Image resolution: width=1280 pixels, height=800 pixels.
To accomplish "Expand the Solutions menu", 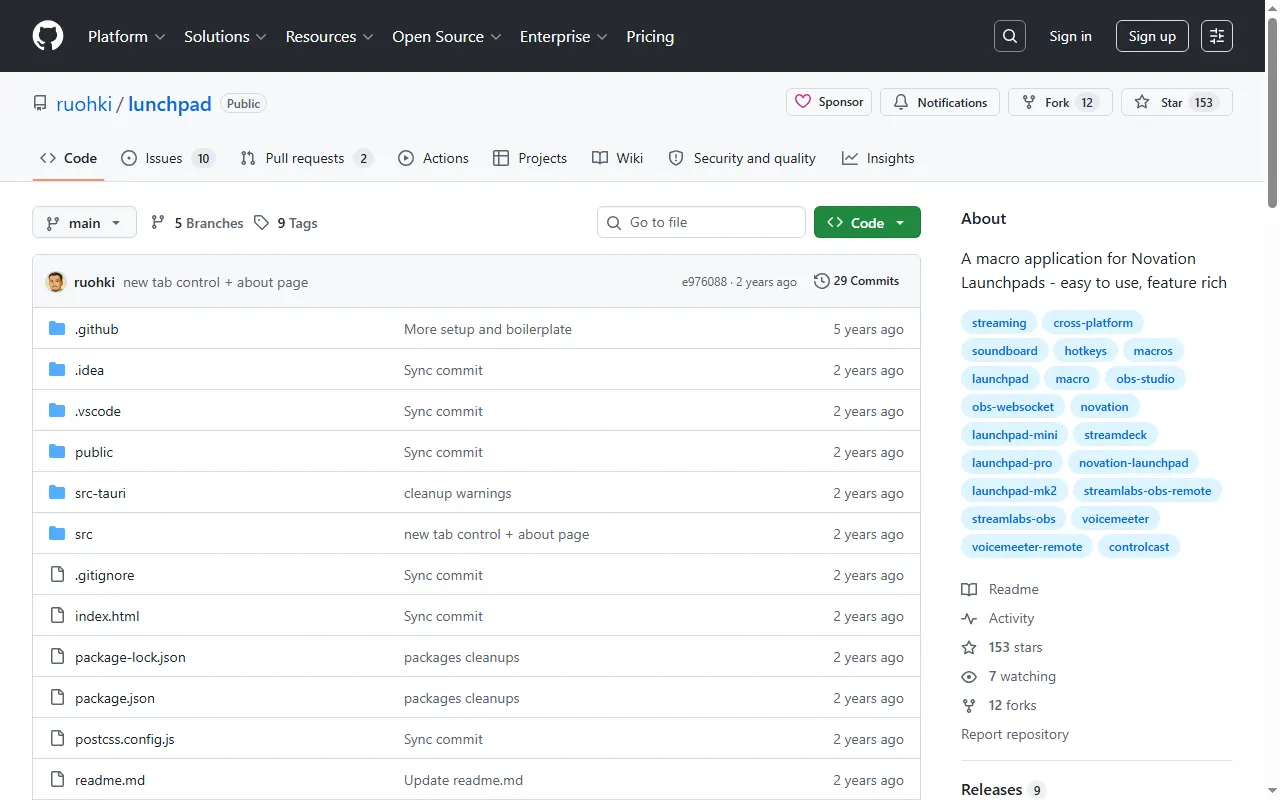I will click(225, 36).
